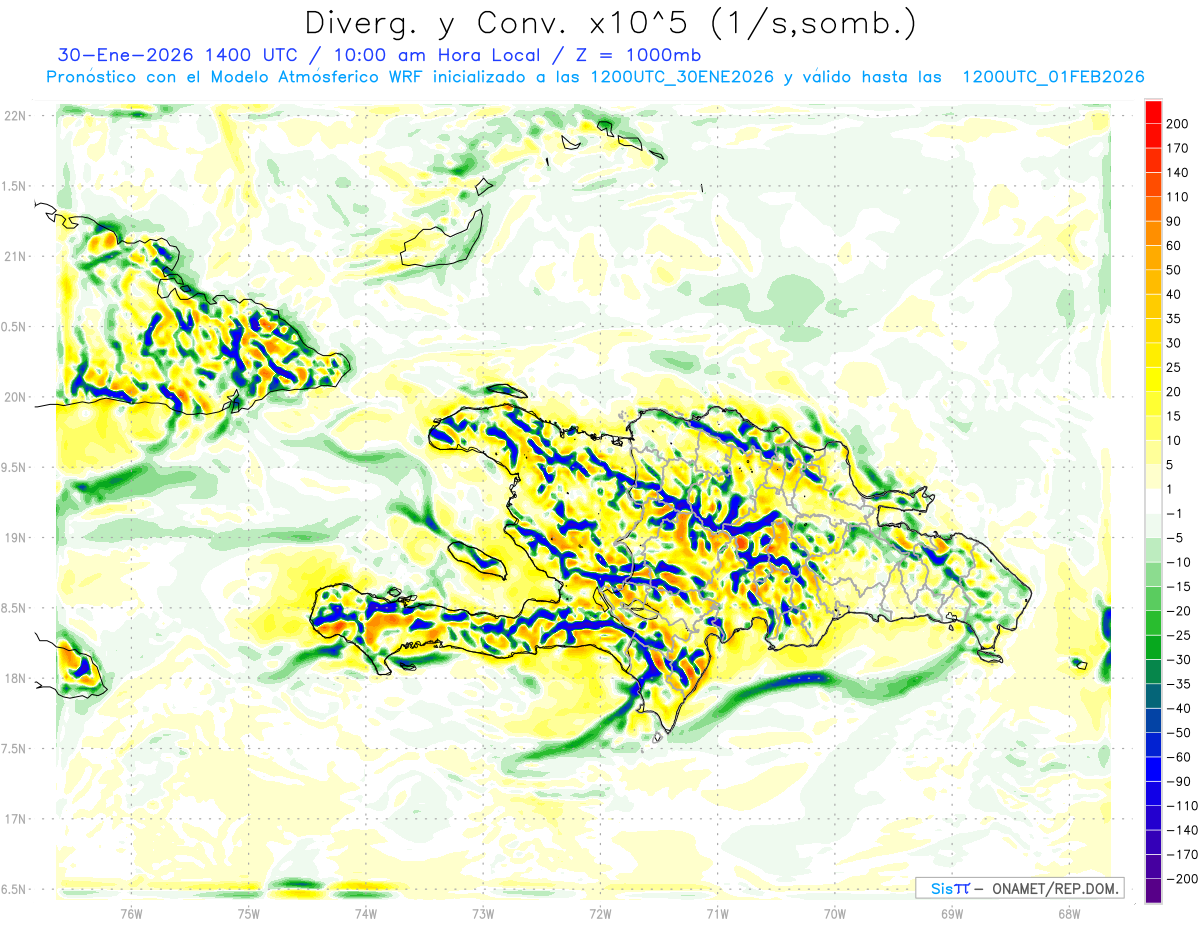Click the colorbar segment between -25 and -30
The height and width of the screenshot is (927, 1200).
coord(1153,647)
